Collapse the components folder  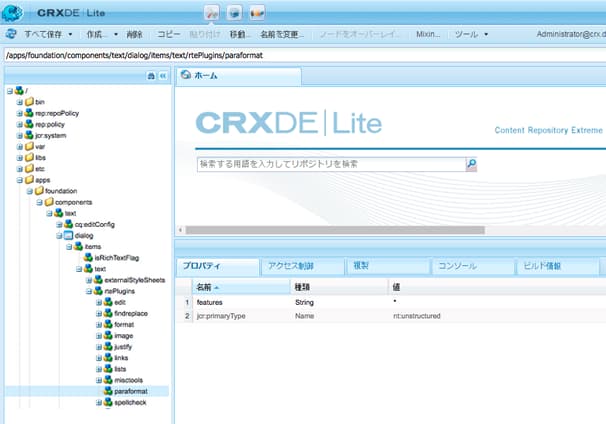tap(39, 202)
